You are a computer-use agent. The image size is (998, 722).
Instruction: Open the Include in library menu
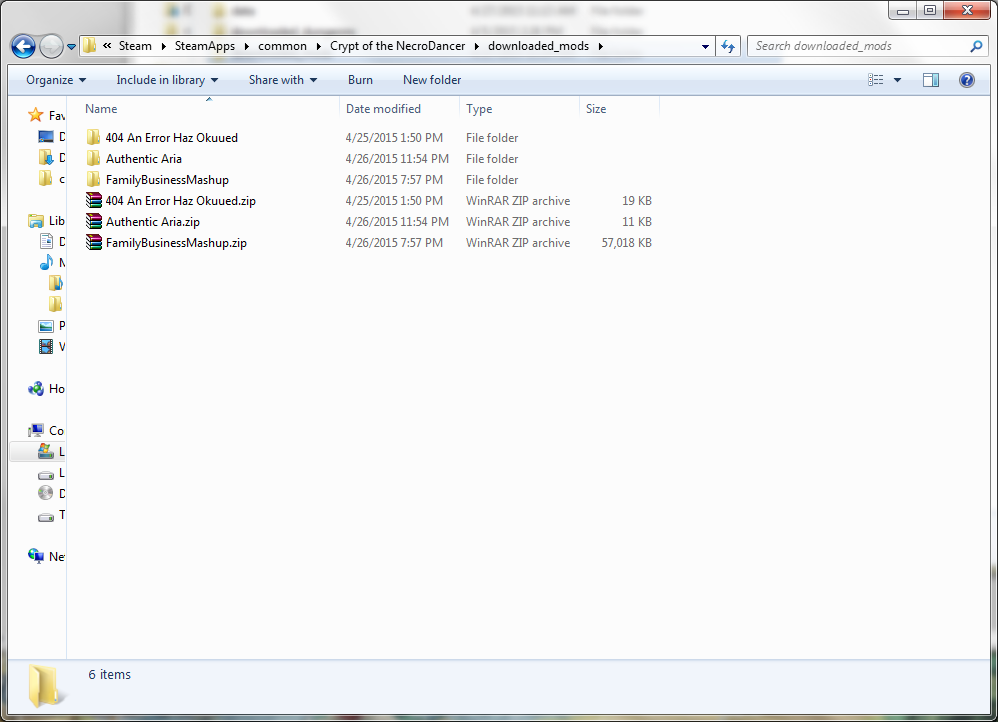coord(167,80)
